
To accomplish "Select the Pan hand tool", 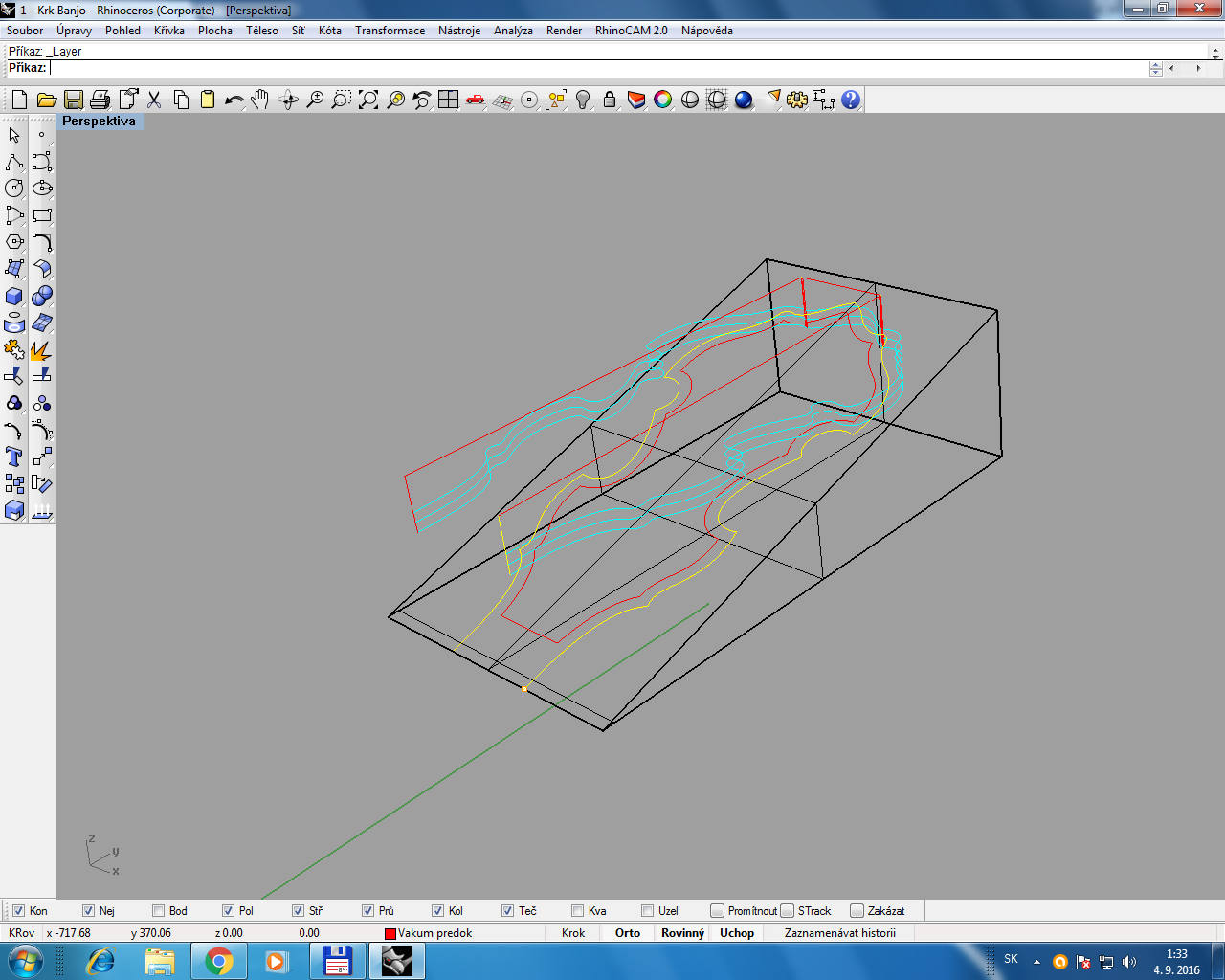I will (260, 100).
